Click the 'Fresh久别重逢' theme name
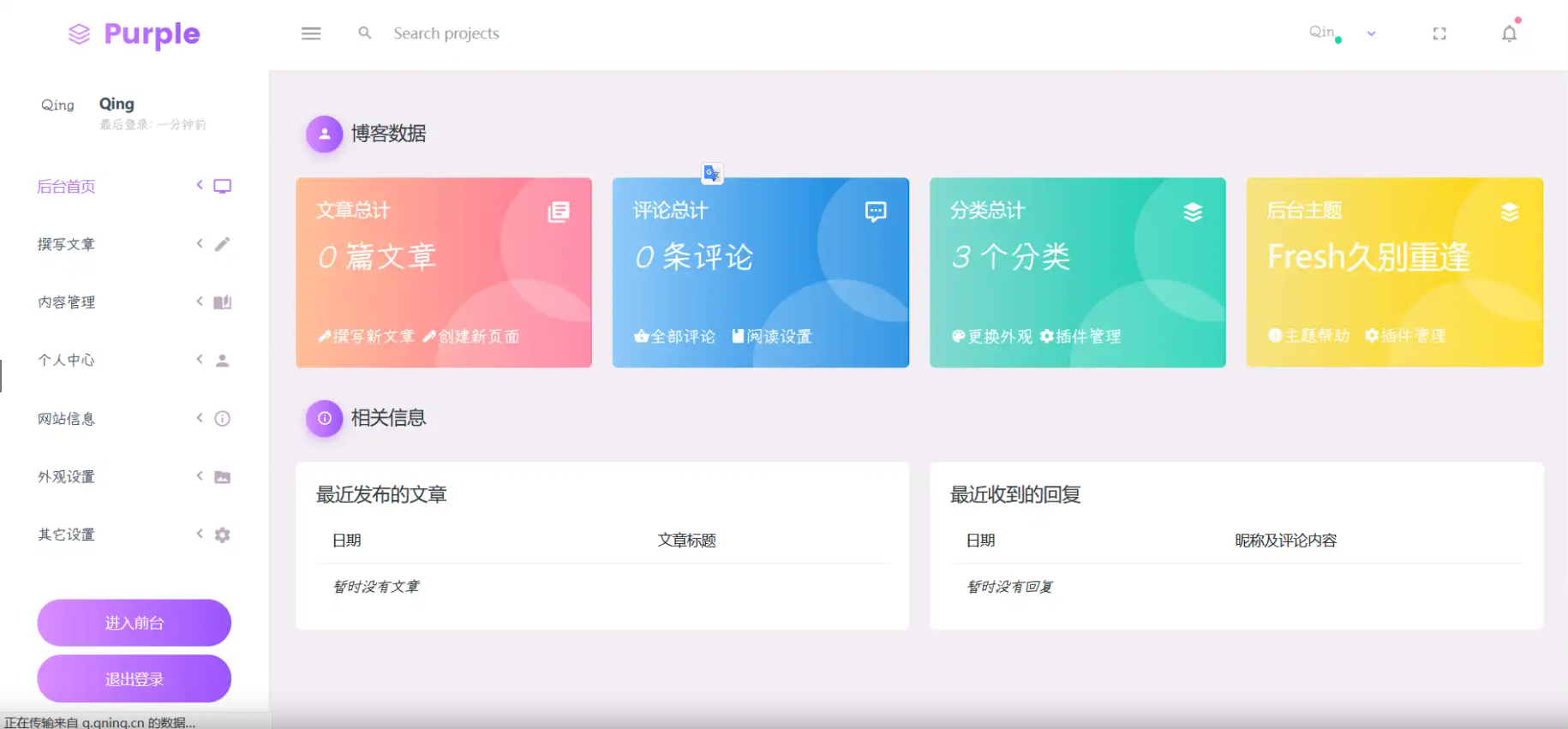 [1368, 257]
